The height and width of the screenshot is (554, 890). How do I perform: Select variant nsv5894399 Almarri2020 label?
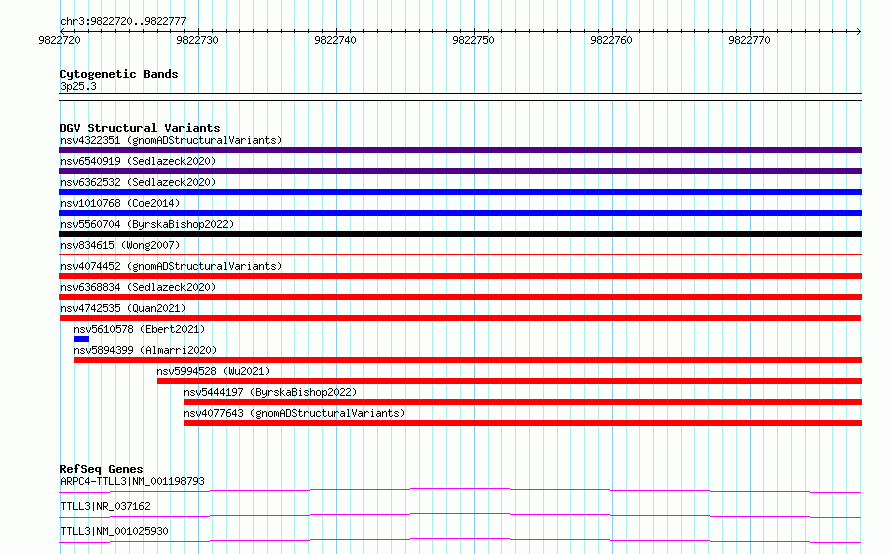[x=145, y=350]
